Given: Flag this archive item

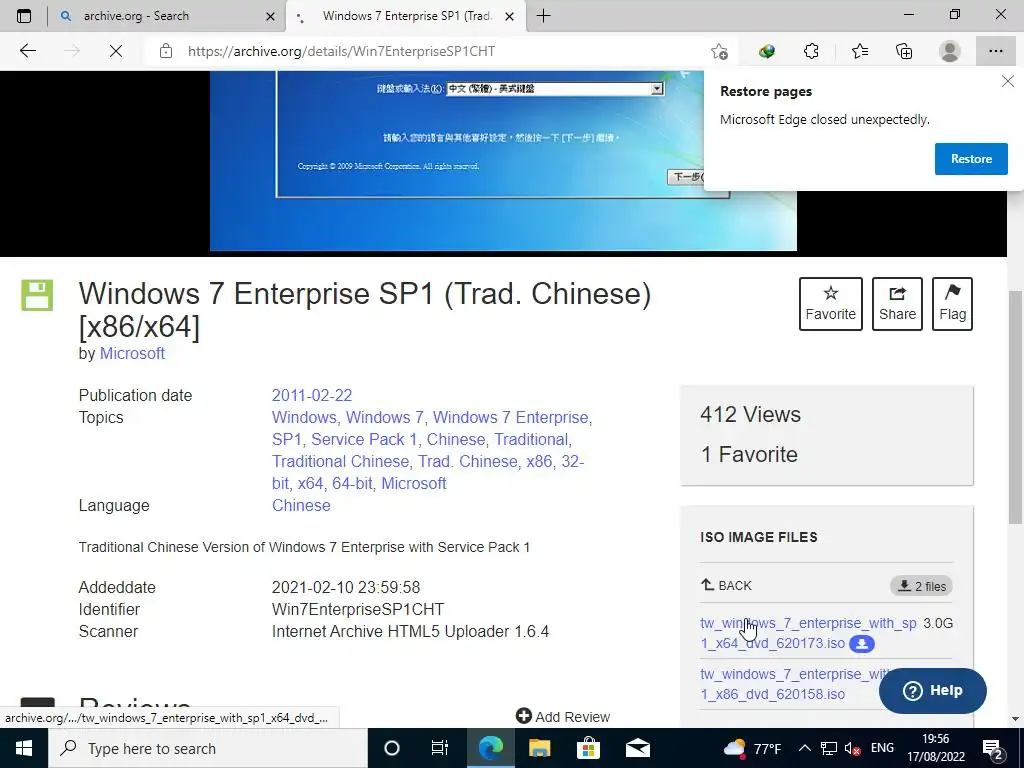Looking at the screenshot, I should coord(952,304).
